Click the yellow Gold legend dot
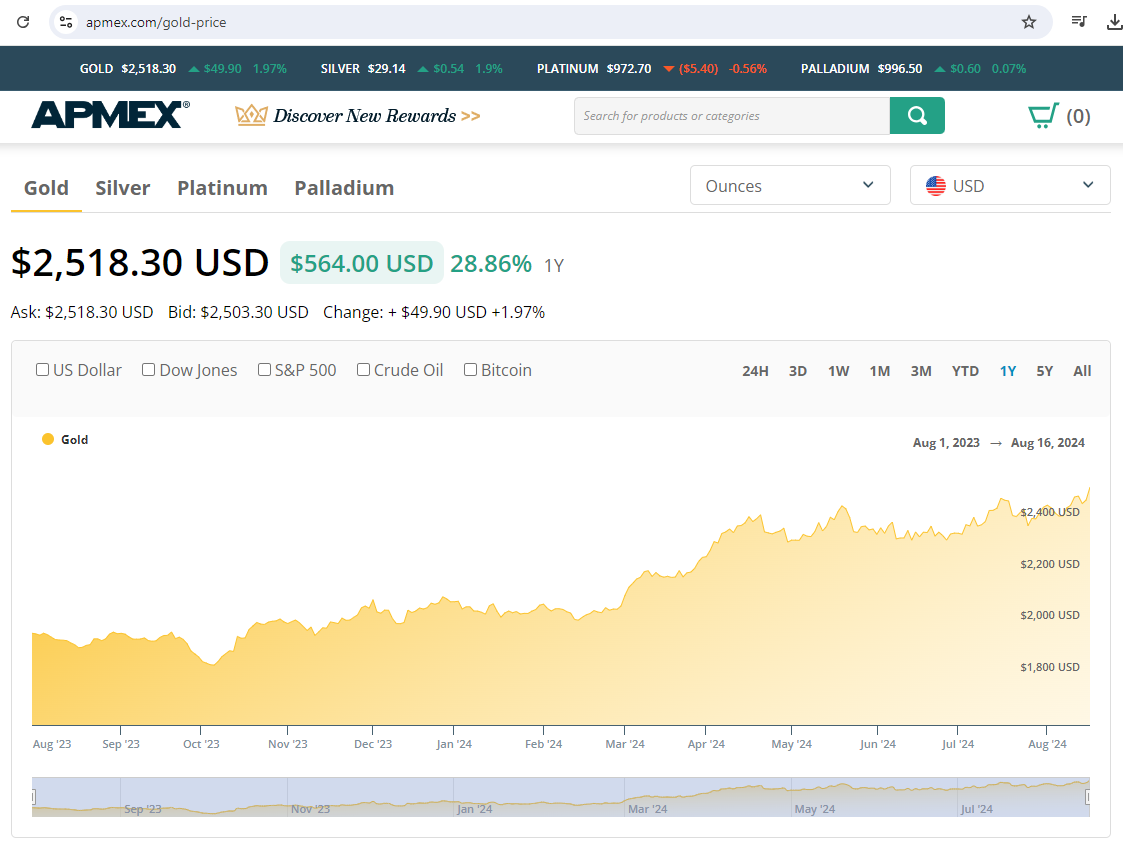 coord(48,439)
